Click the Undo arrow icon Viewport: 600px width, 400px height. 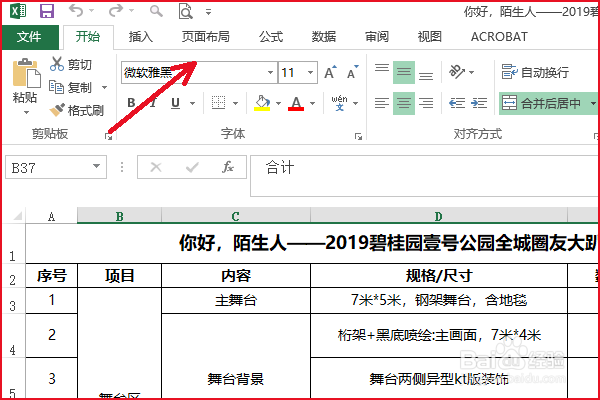[76, 11]
